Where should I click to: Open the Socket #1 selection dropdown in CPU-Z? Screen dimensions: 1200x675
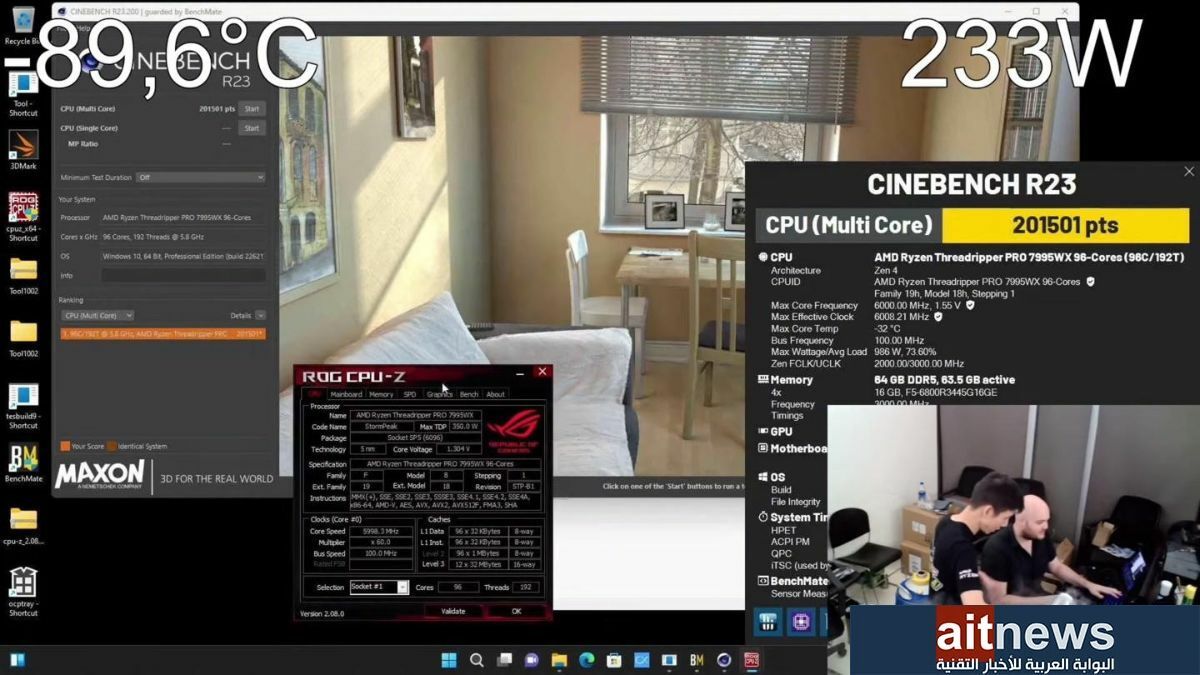[x=402, y=585]
